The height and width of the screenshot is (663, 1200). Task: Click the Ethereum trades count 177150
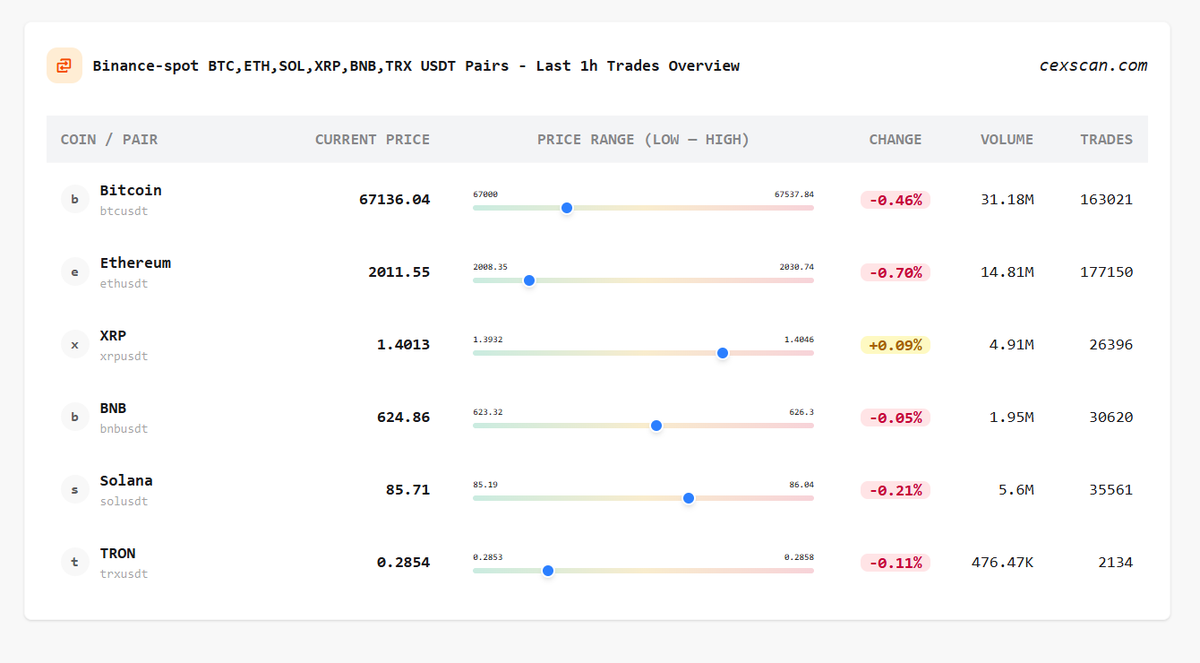pos(1107,272)
